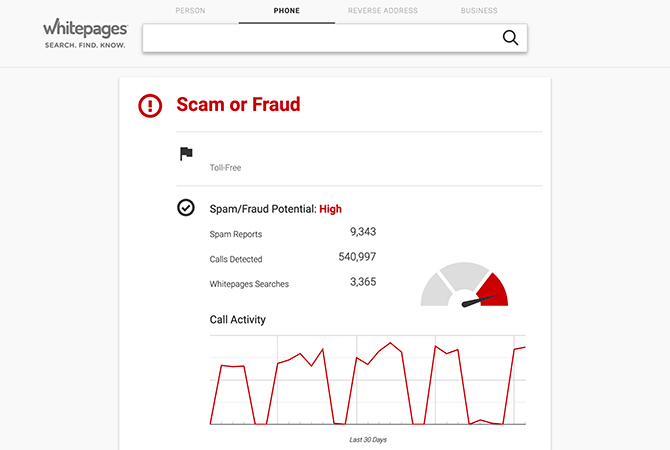Screen dimensions: 670x450
Task: Click the spam risk gauge meter
Action: click(464, 285)
